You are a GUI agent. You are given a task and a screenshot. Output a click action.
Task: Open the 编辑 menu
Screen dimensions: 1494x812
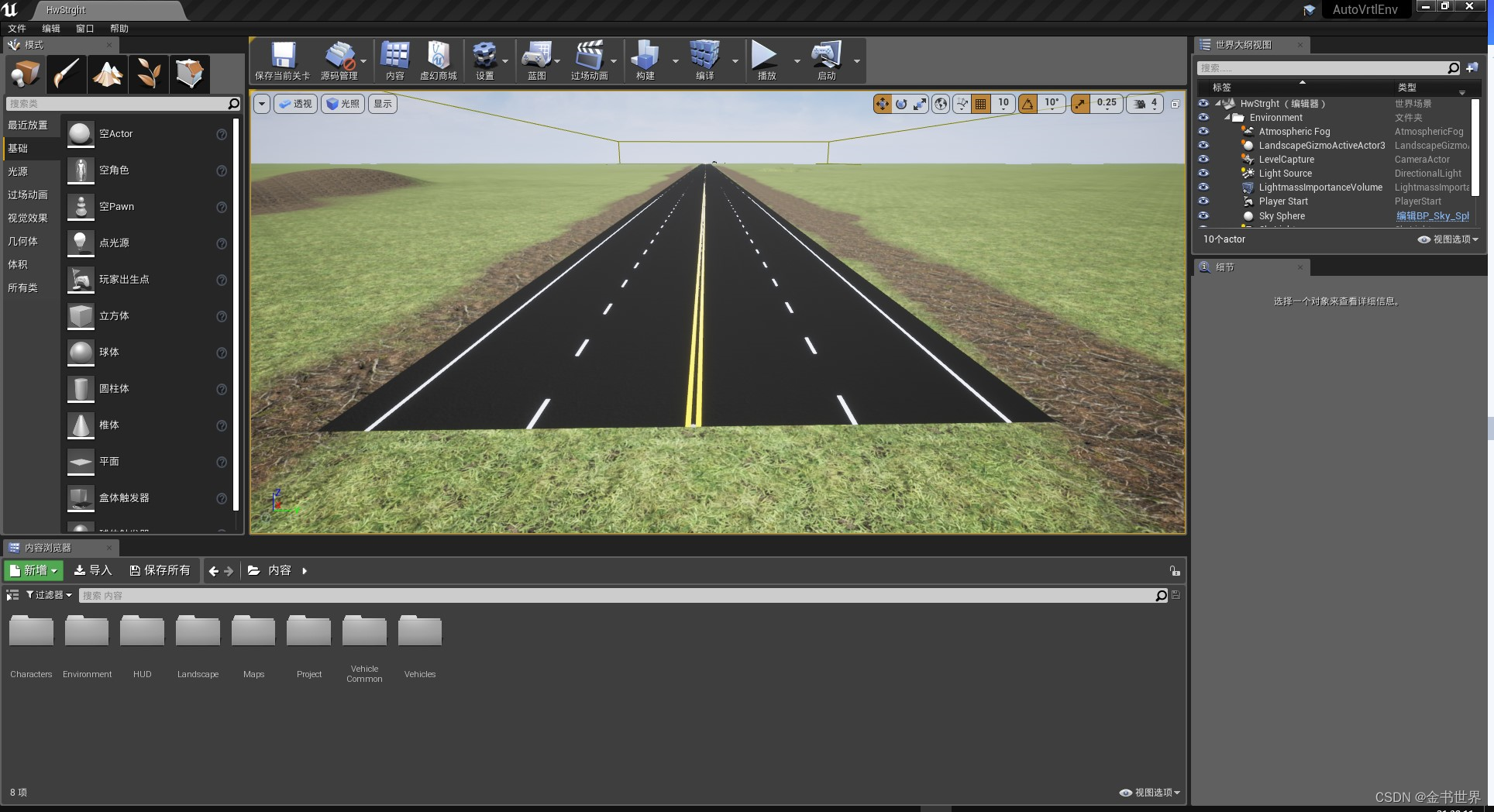[x=50, y=28]
